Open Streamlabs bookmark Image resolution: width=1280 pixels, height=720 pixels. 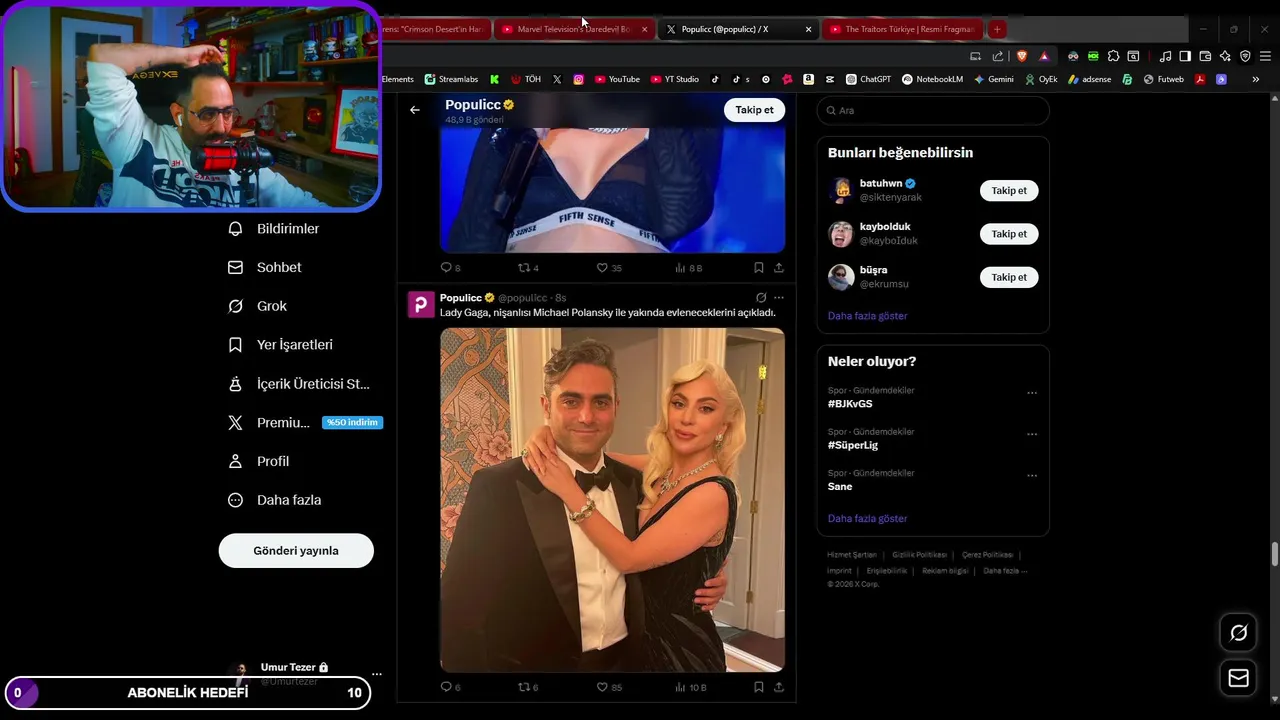[451, 79]
